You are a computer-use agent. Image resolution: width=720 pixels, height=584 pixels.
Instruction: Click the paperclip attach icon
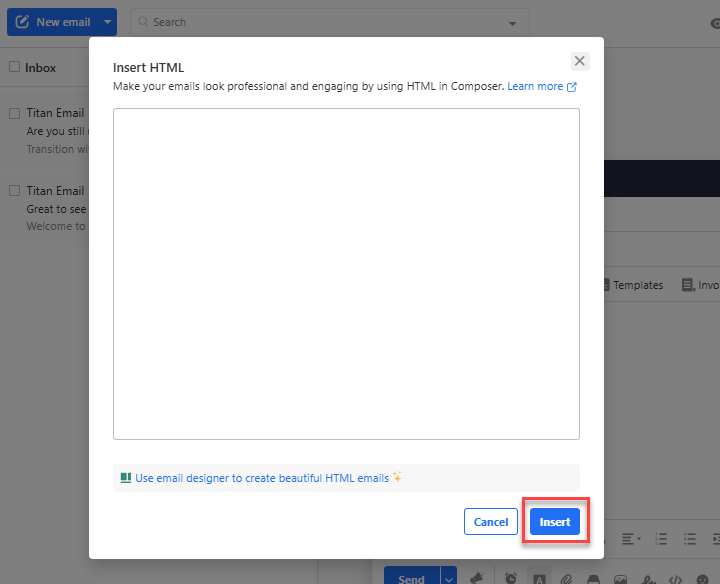pos(566,579)
